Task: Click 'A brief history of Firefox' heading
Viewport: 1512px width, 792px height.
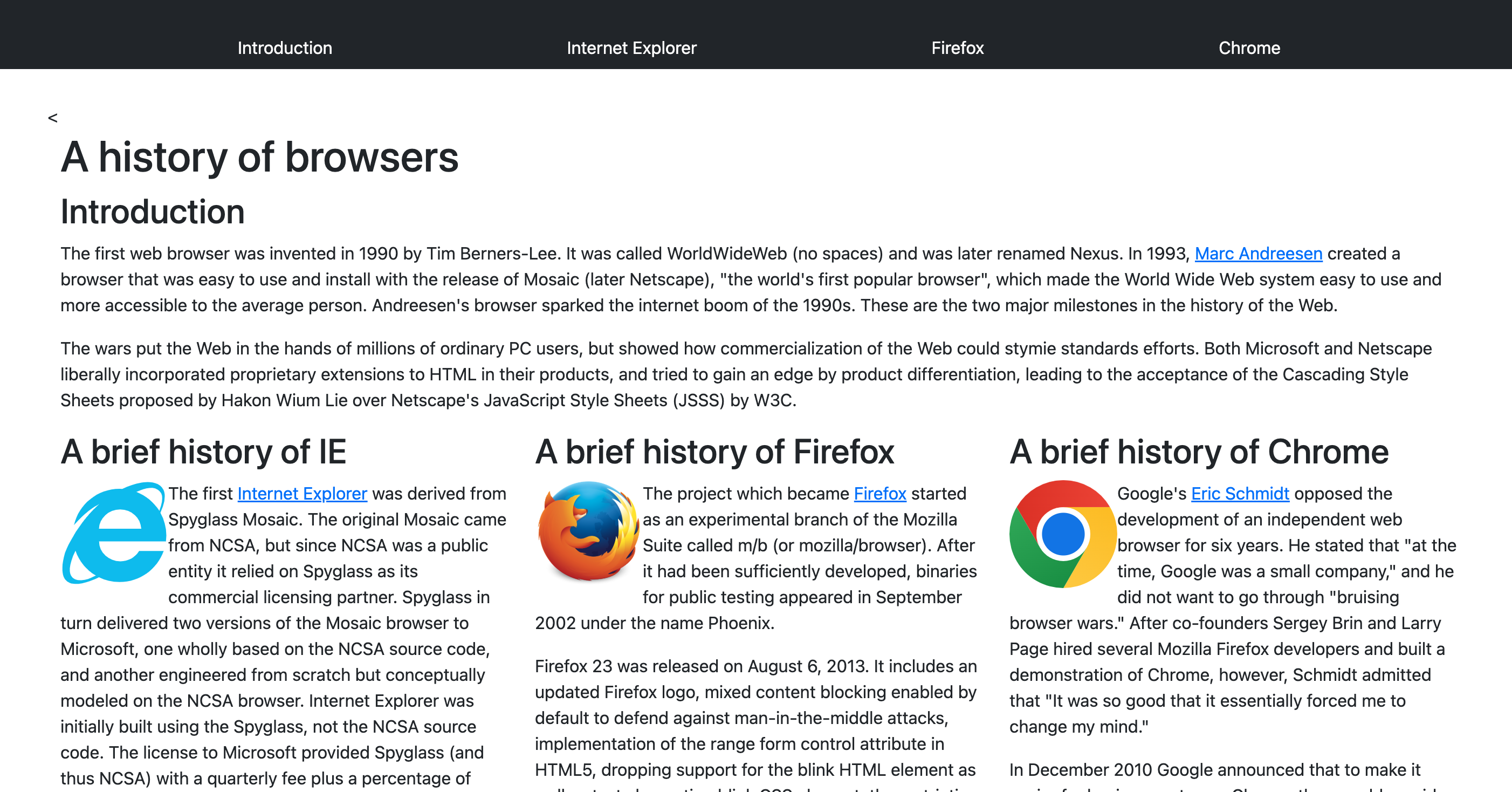Action: [x=714, y=452]
